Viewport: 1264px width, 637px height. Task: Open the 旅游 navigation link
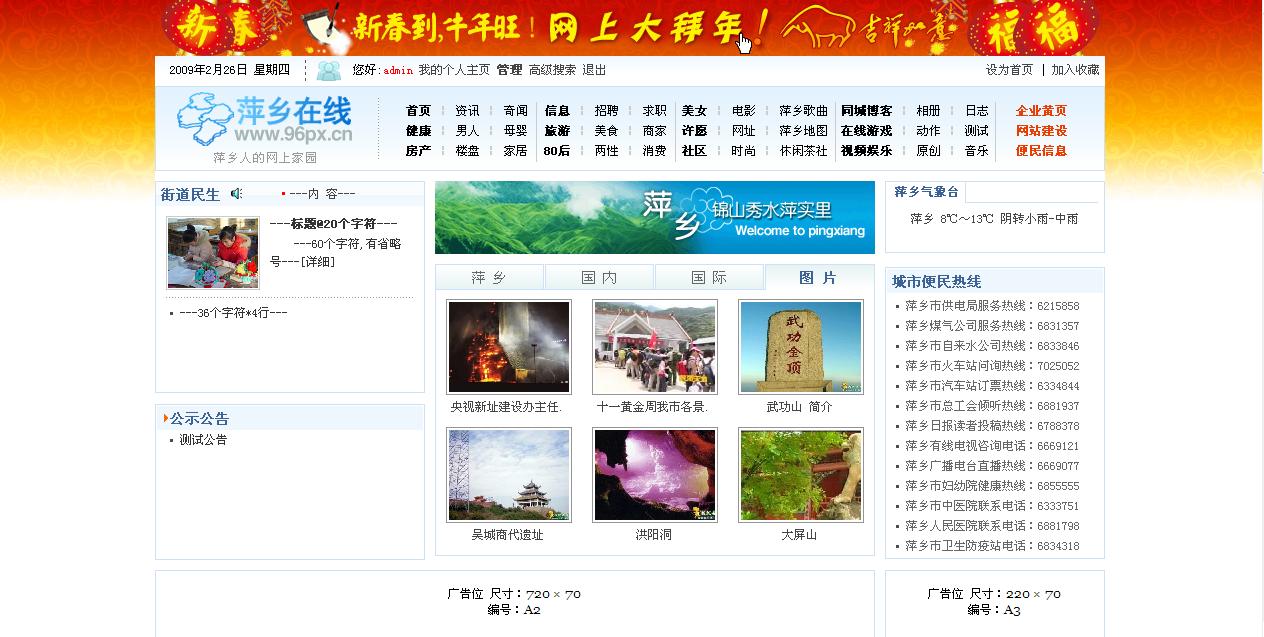pos(557,131)
